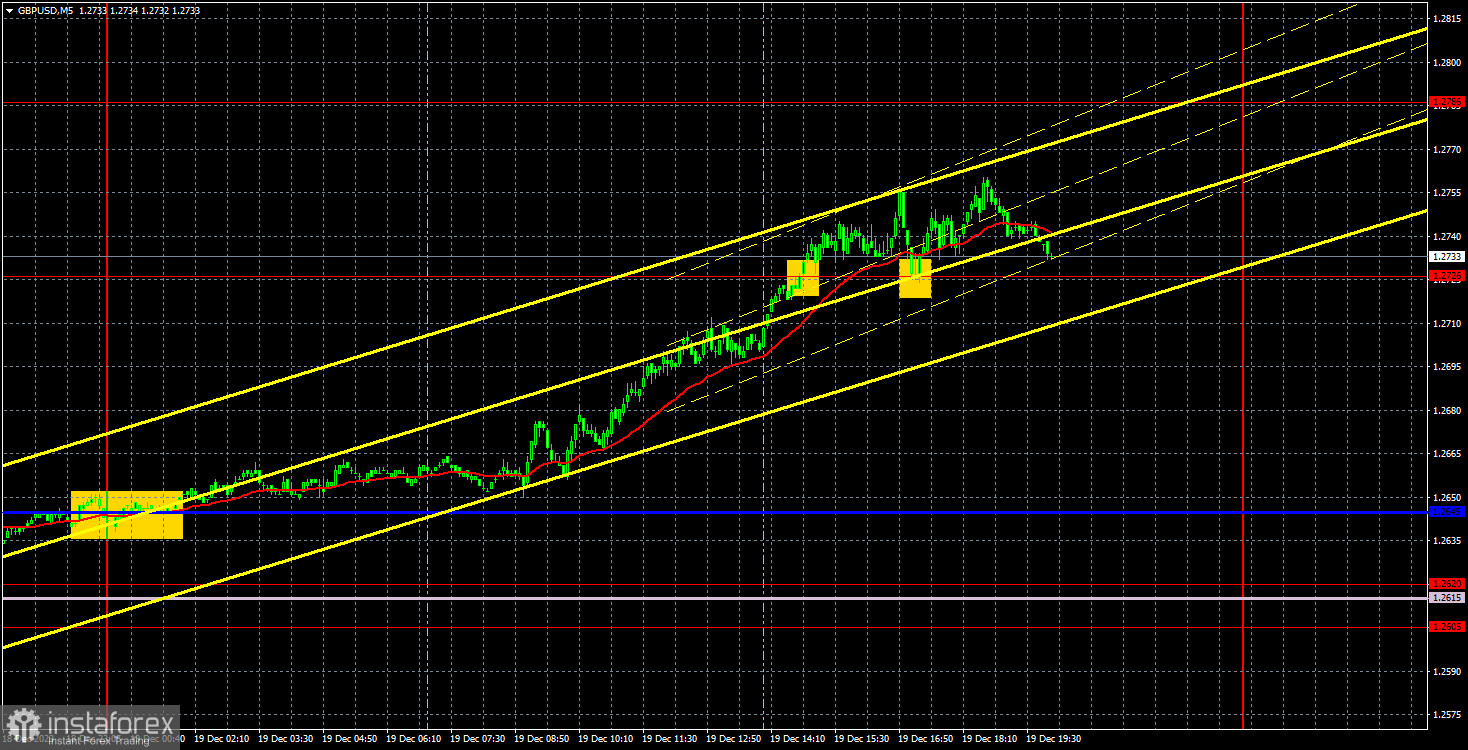Image resolution: width=1468 pixels, height=750 pixels.
Task: Click the 1.2680 price scale label
Action: (1447, 410)
